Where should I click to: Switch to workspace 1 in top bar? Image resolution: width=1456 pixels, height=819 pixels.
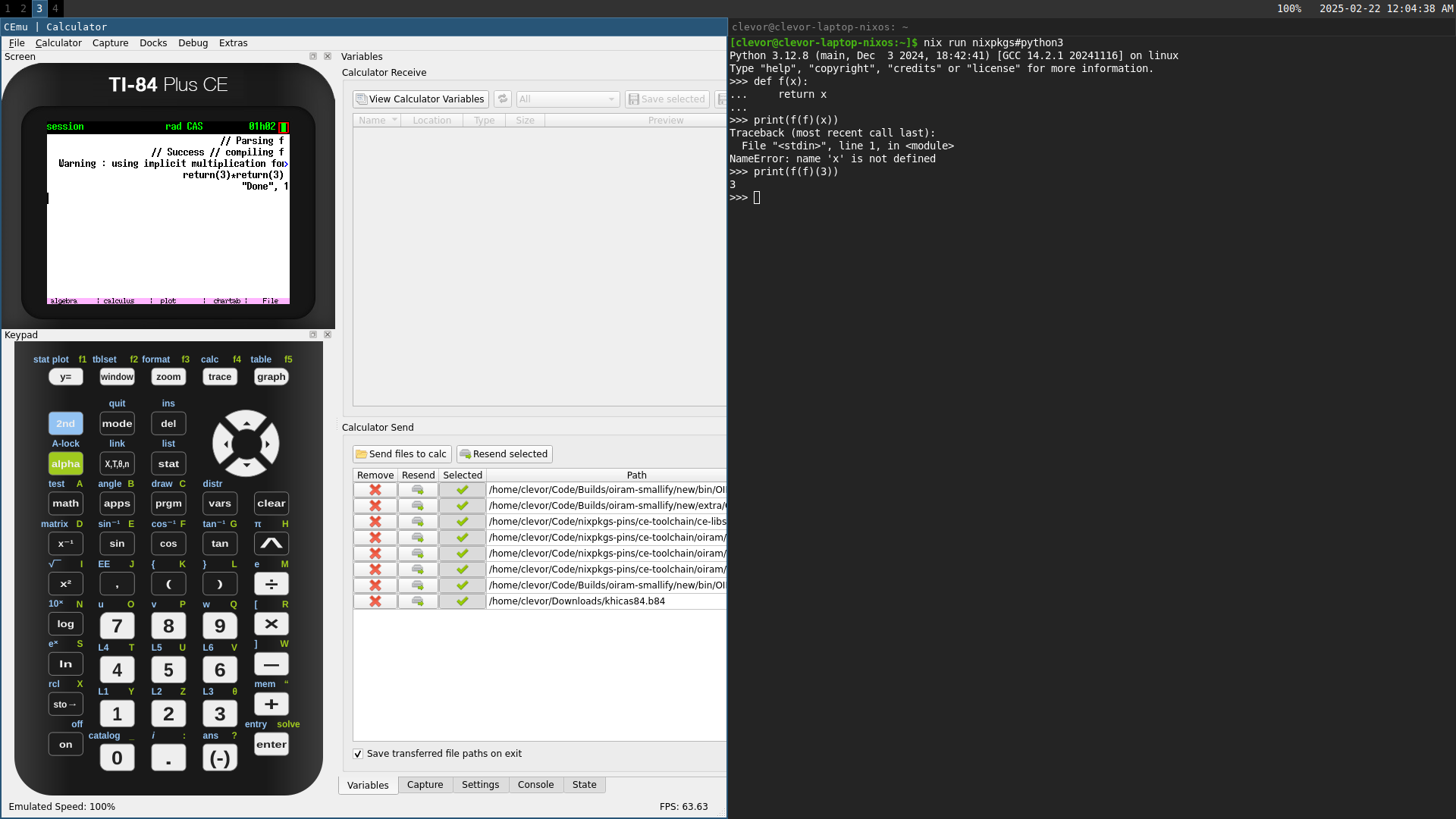(8, 8)
